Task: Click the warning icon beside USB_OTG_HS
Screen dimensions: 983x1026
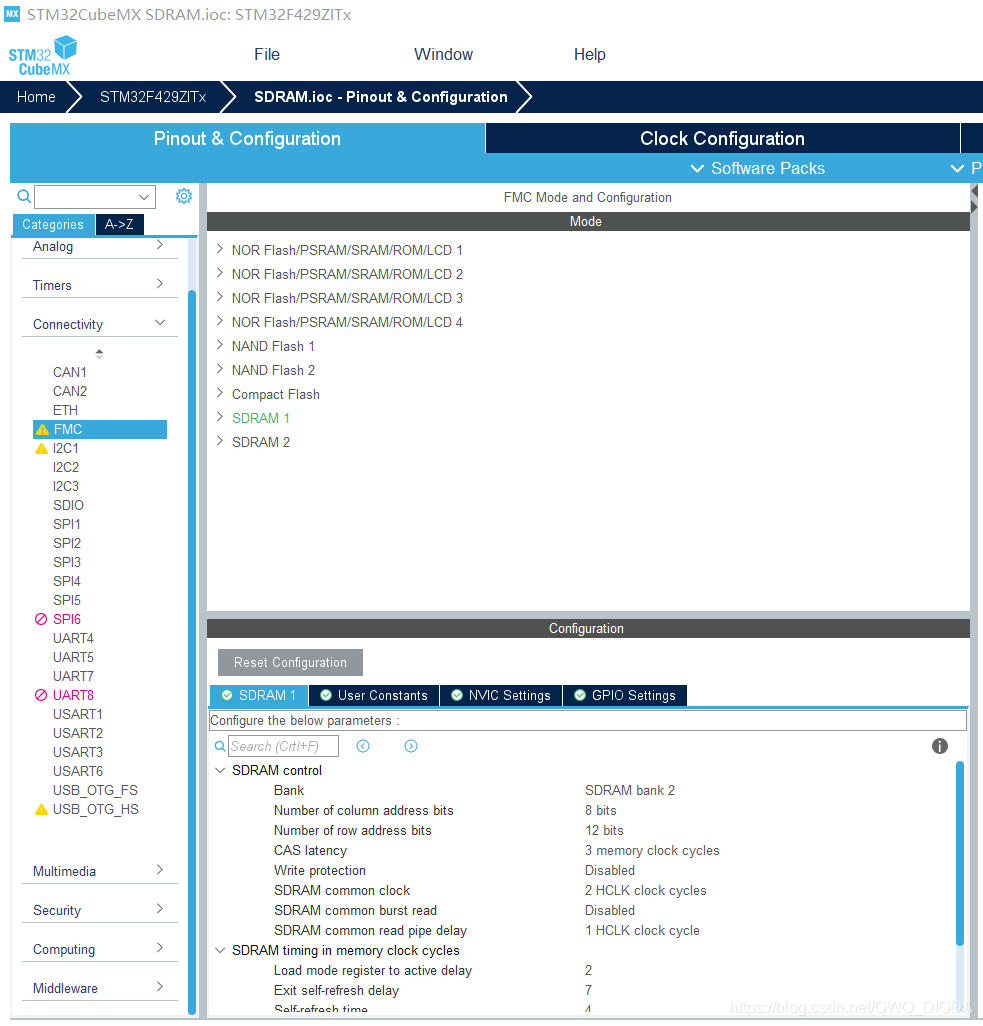Action: [x=41, y=809]
